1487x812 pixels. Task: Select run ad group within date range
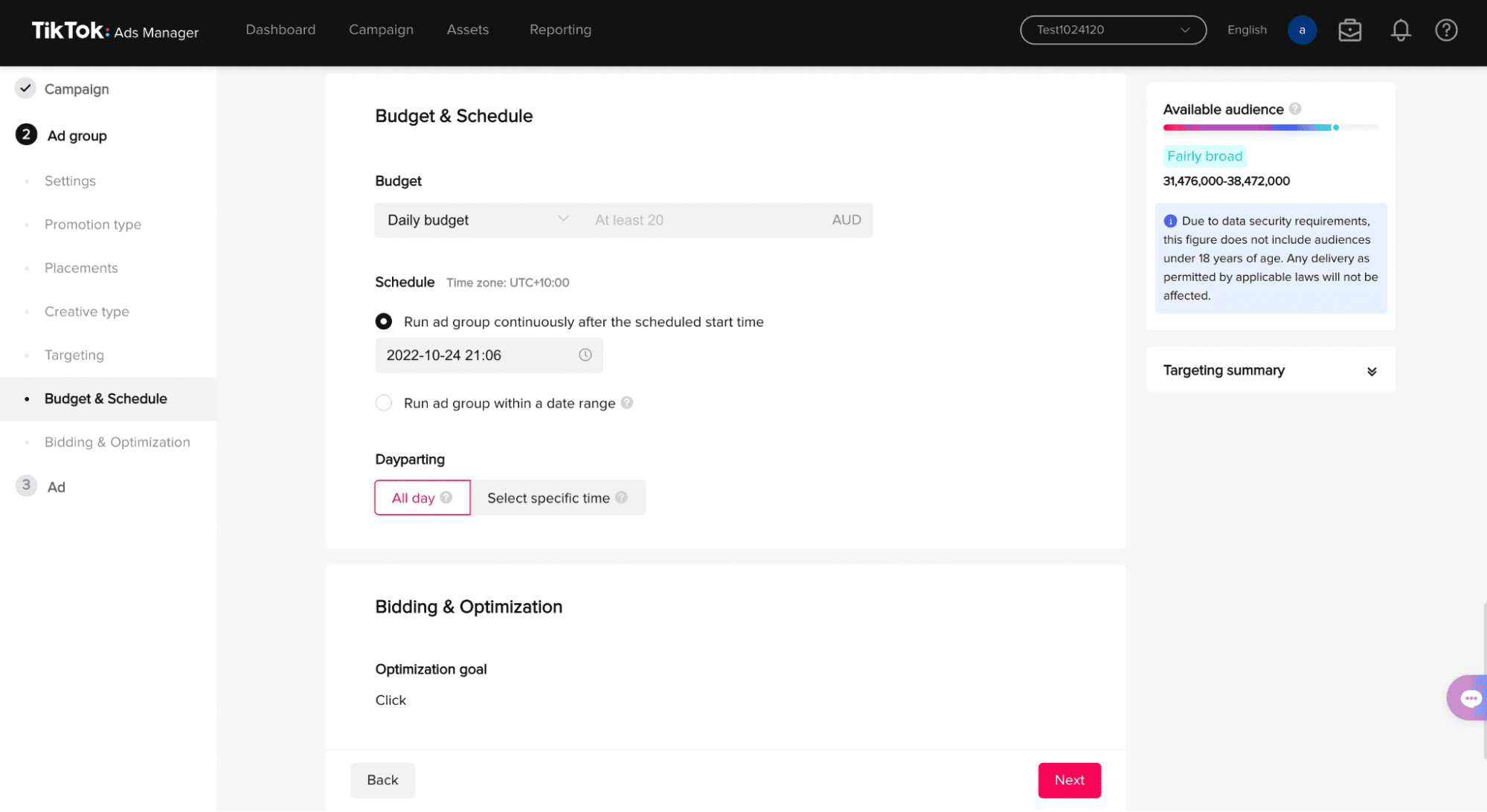pos(383,402)
